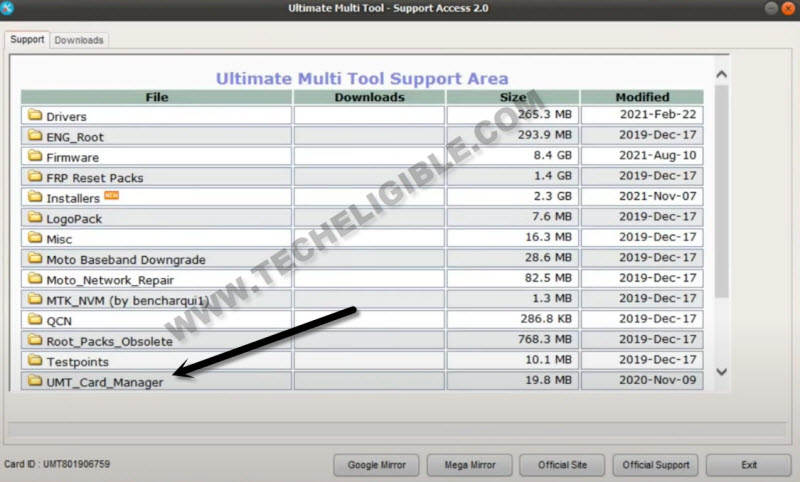Screen dimensions: 800x482
Task: Switch to the Support tab
Action: pyautogui.click(x=27, y=39)
